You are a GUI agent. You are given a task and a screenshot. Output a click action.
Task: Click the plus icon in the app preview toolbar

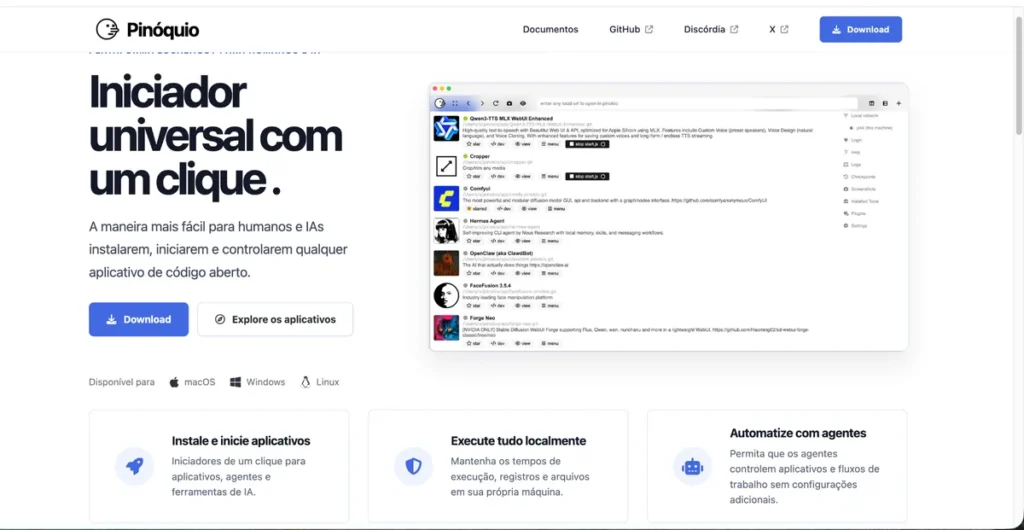[x=899, y=103]
